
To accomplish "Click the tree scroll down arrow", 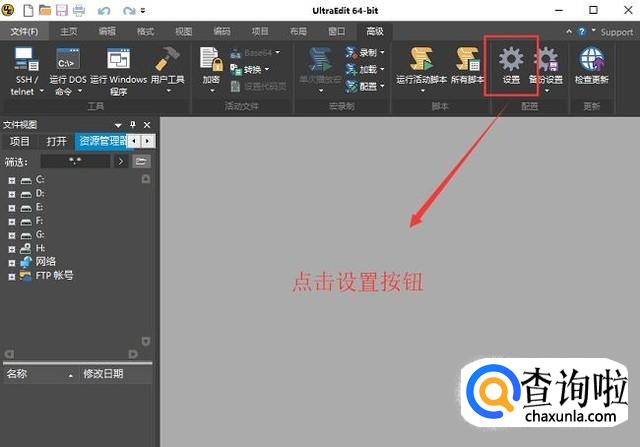I will [x=146, y=341].
